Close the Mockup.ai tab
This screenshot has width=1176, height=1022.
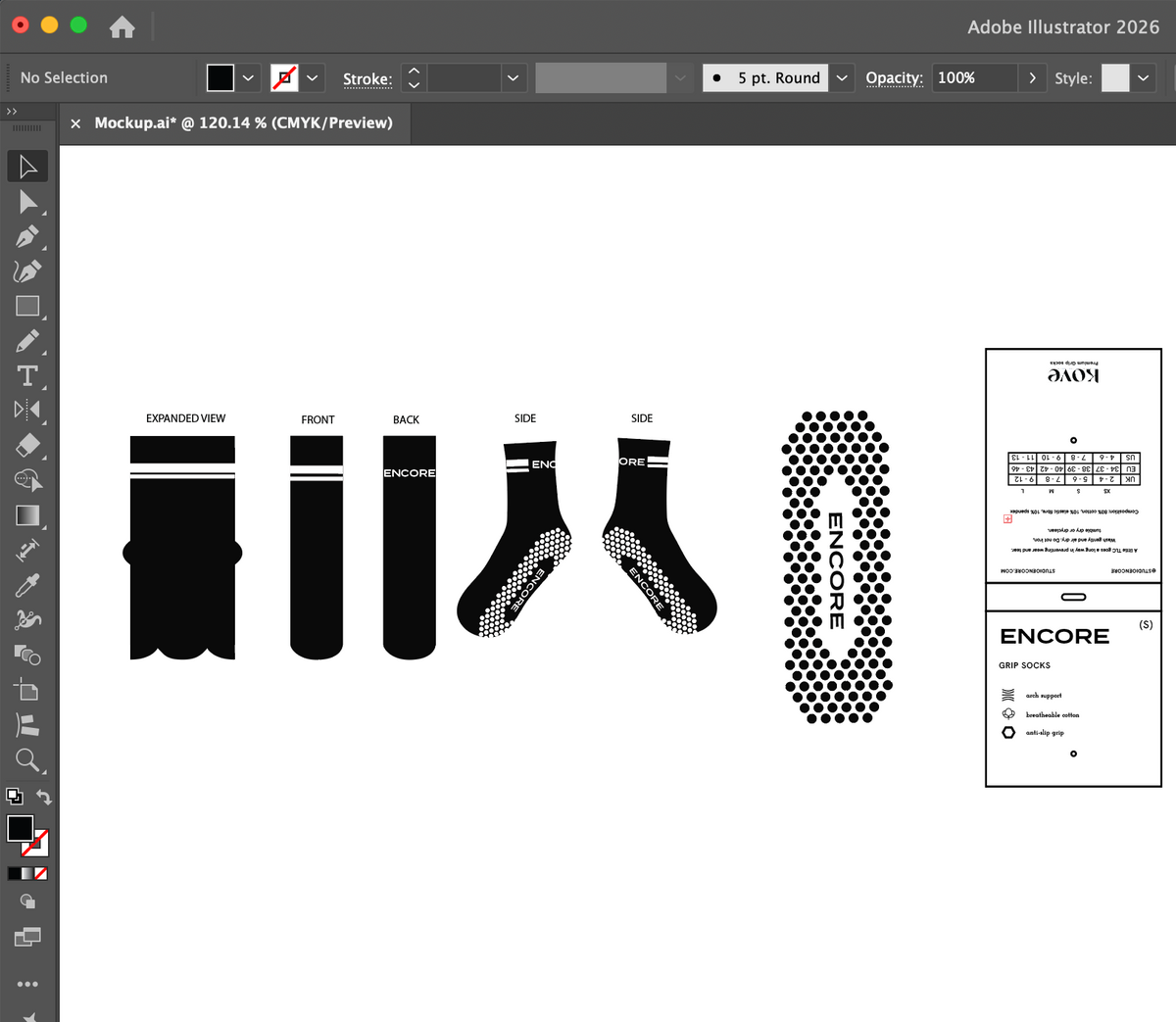click(75, 123)
